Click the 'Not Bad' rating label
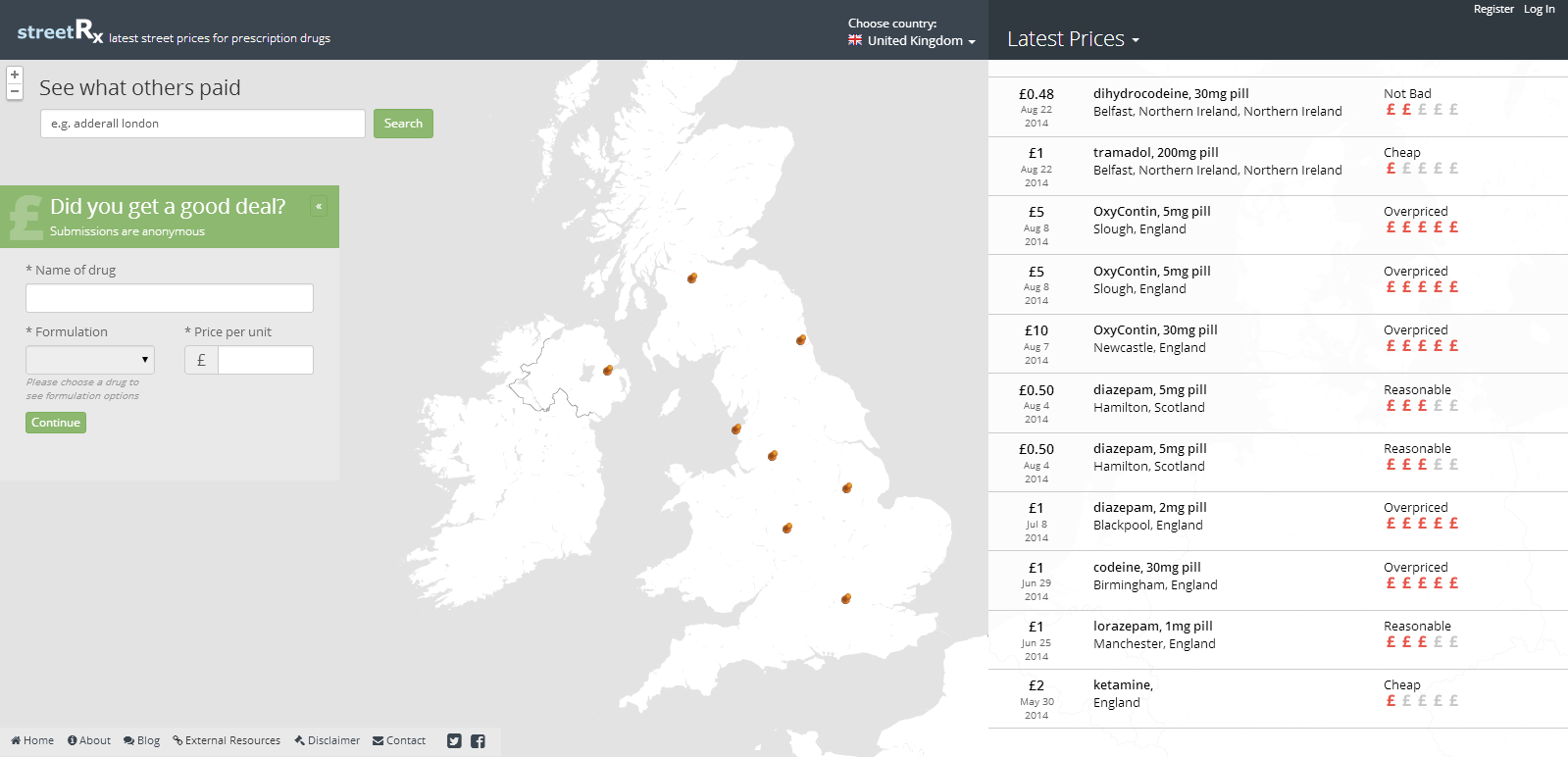 click(x=1407, y=94)
